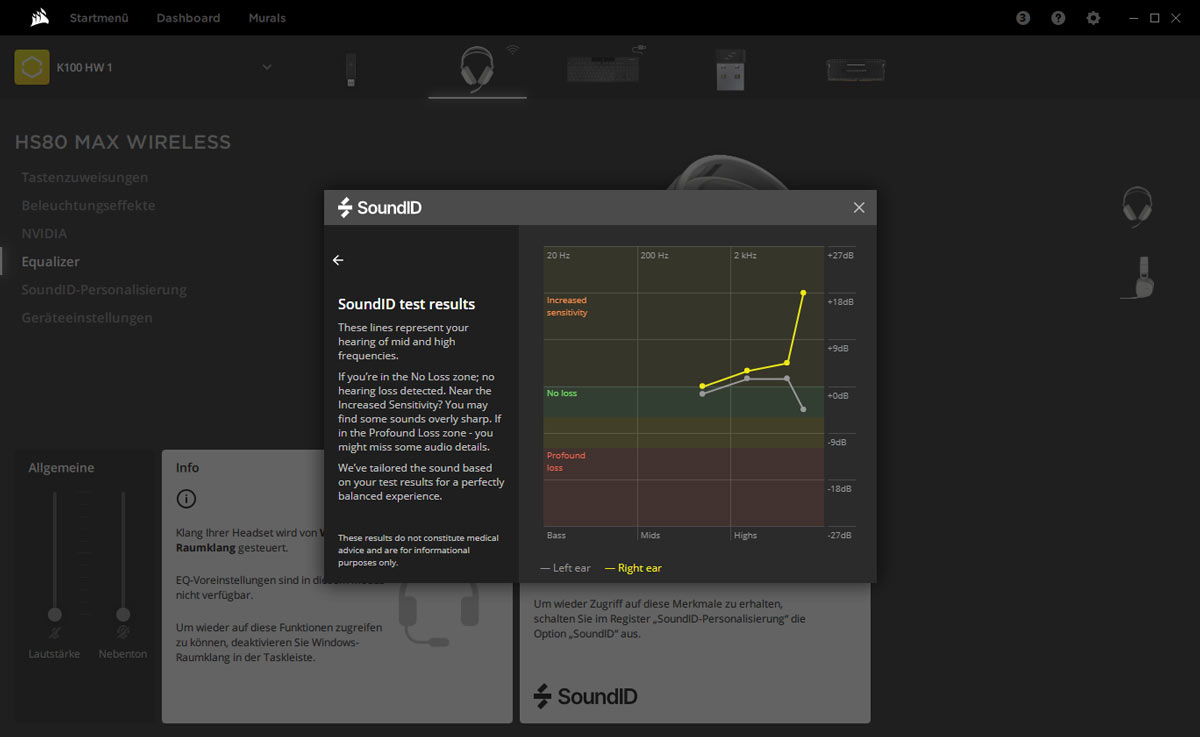
Task: Click the front-view headset icon at right
Action: [x=1137, y=207]
